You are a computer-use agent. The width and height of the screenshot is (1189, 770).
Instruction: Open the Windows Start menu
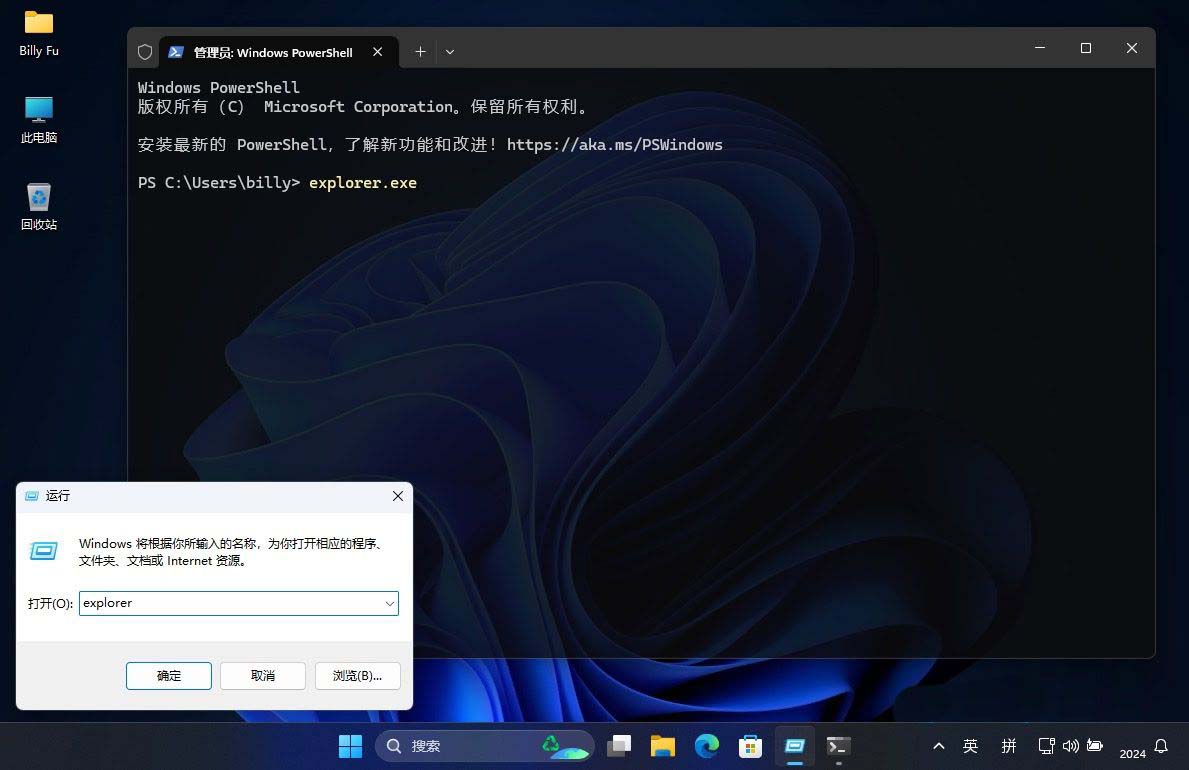tap(350, 746)
